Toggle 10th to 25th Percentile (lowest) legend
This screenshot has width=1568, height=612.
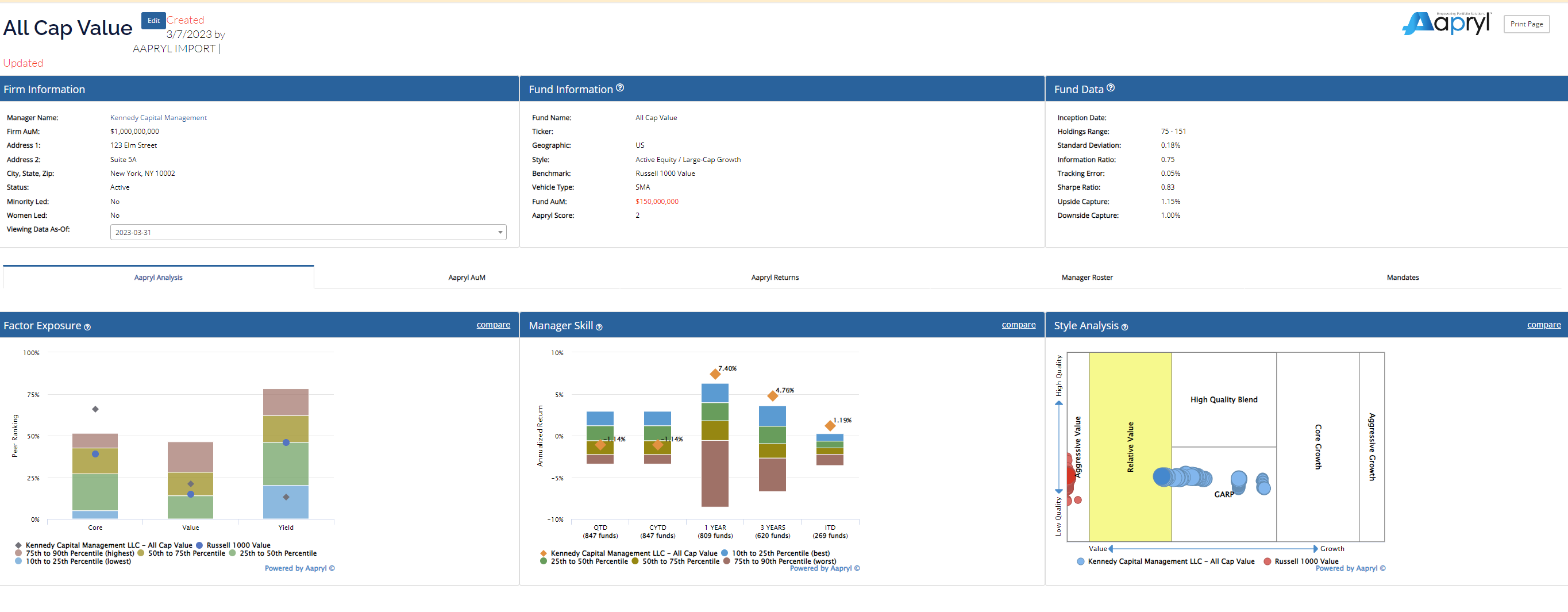click(x=72, y=561)
